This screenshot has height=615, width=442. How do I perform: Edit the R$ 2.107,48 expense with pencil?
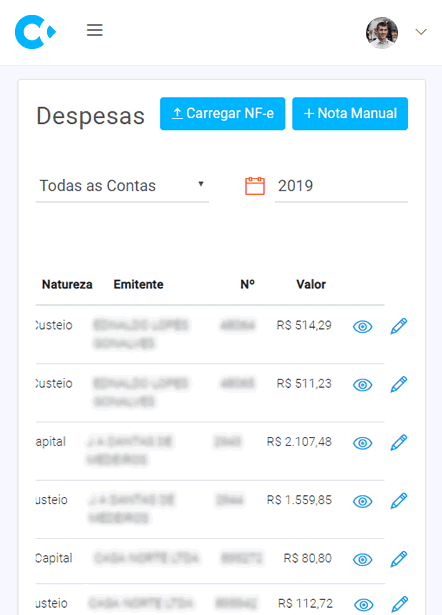[x=398, y=442]
